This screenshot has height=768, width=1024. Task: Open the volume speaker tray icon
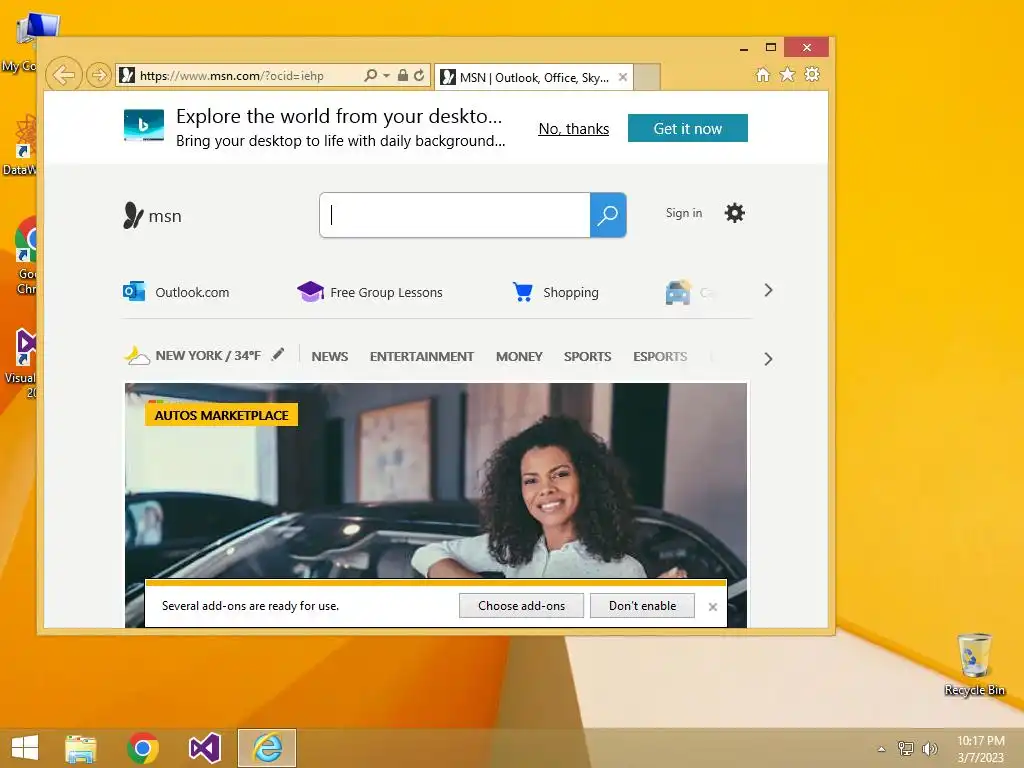(x=929, y=748)
